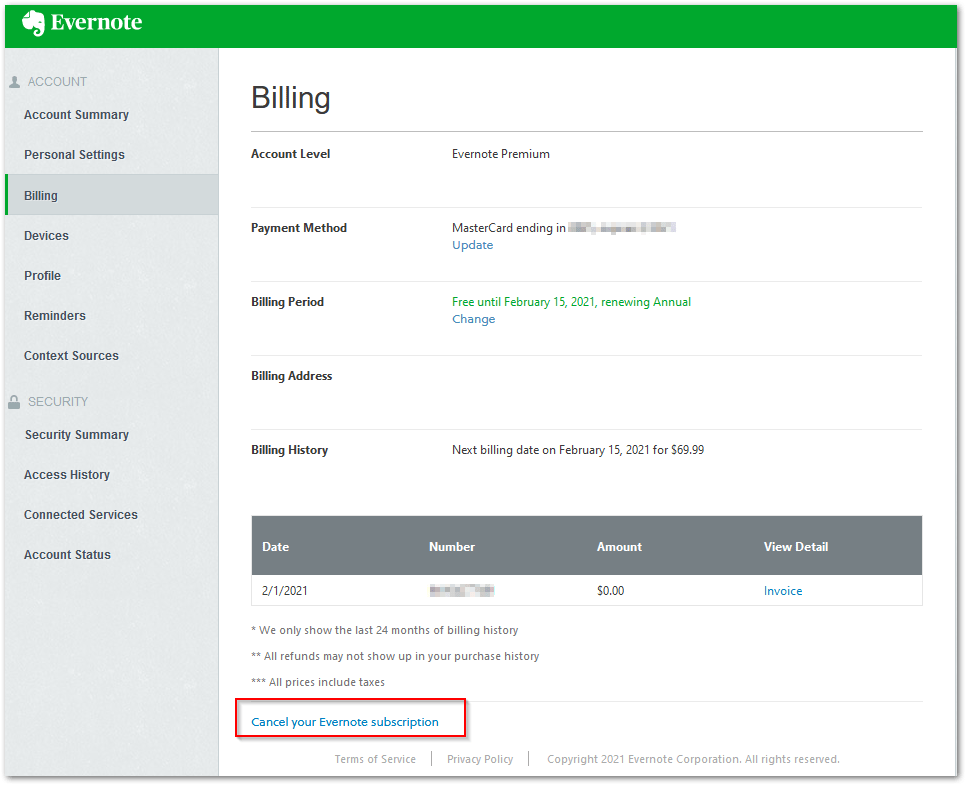Go to Connected Services
Viewport: 966px width, 785px height.
coord(81,515)
